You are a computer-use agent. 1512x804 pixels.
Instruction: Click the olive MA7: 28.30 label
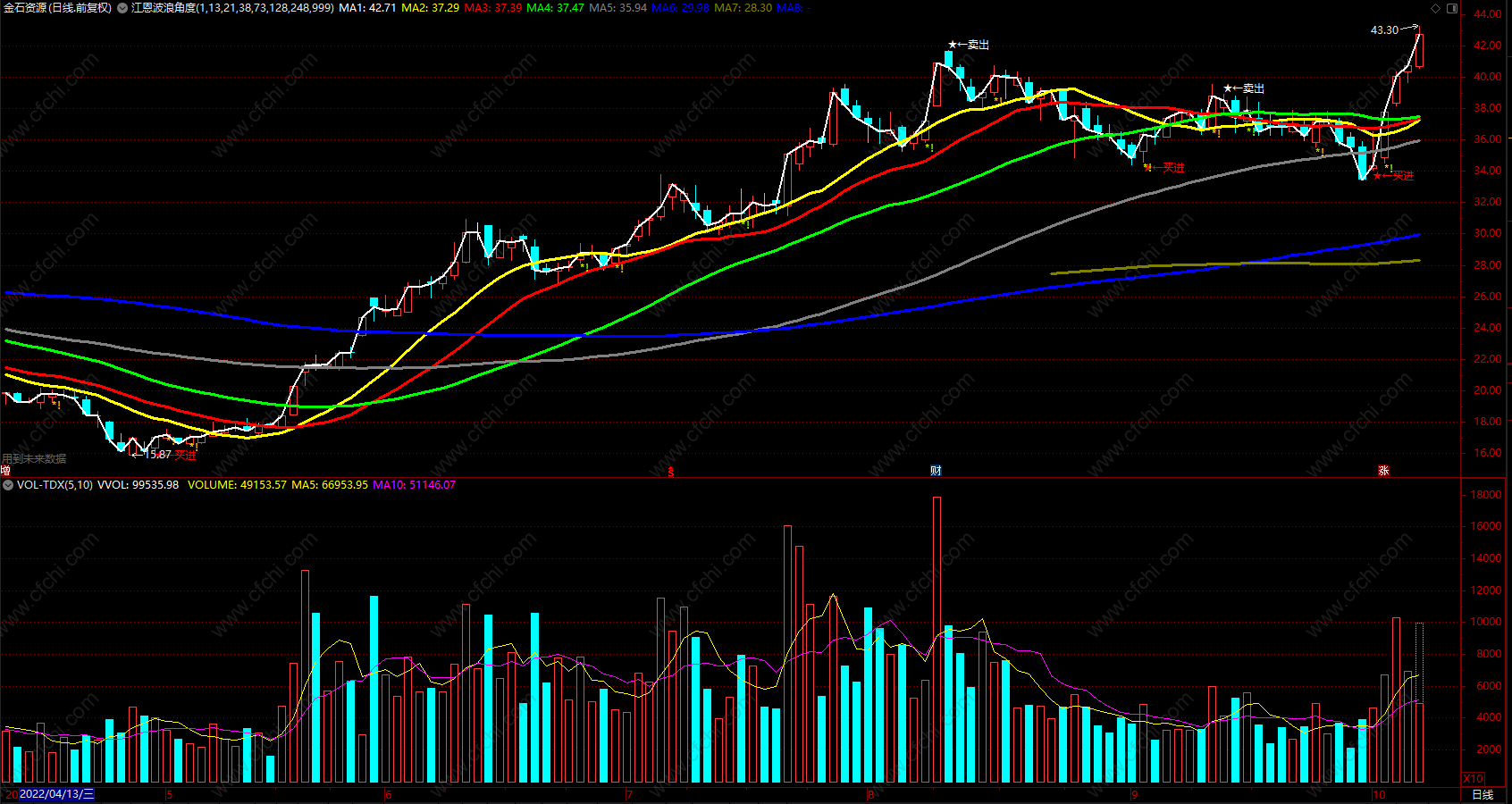pyautogui.click(x=743, y=7)
